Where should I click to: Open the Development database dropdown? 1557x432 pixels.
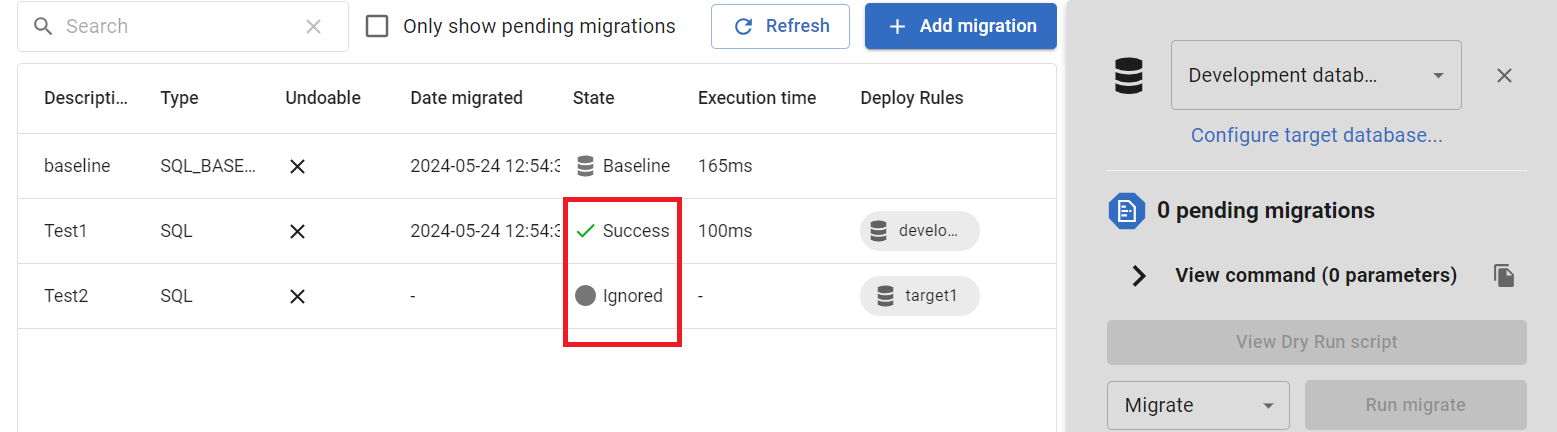1316,76
